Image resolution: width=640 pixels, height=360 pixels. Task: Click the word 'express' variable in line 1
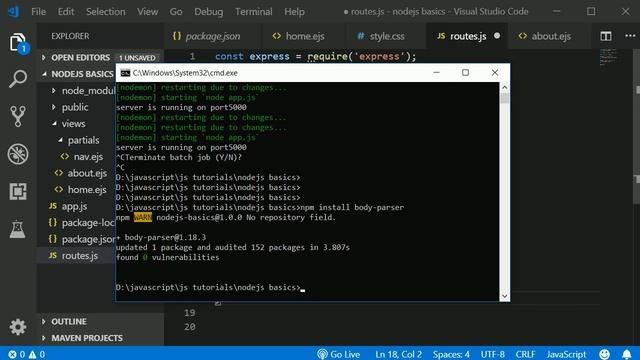click(269, 56)
